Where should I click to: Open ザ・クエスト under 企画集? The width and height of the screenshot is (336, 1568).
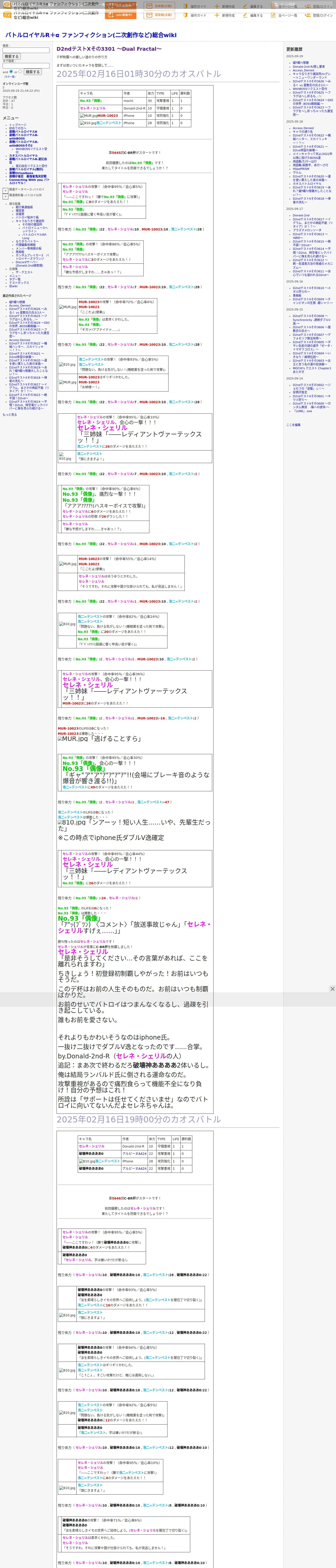pos(24,273)
